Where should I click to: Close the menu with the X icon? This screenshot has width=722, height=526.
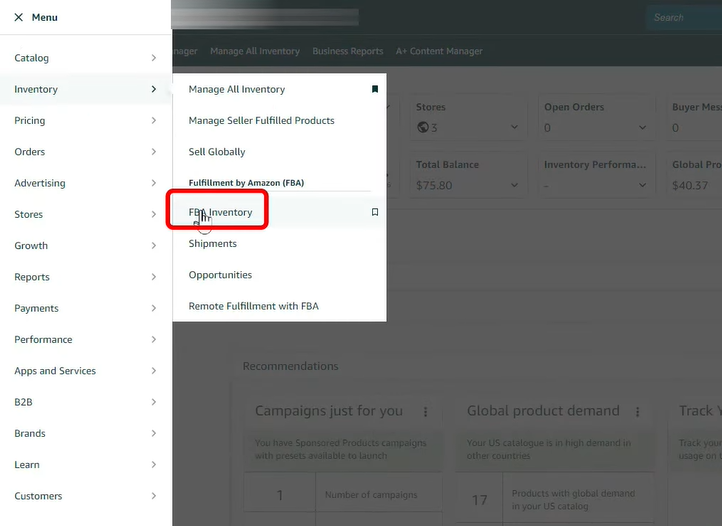coord(18,18)
